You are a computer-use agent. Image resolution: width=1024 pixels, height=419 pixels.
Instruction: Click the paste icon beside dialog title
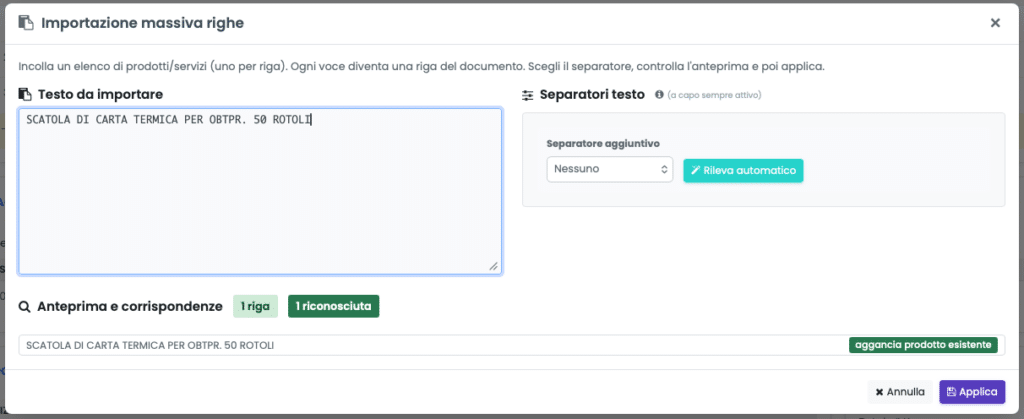click(25, 23)
